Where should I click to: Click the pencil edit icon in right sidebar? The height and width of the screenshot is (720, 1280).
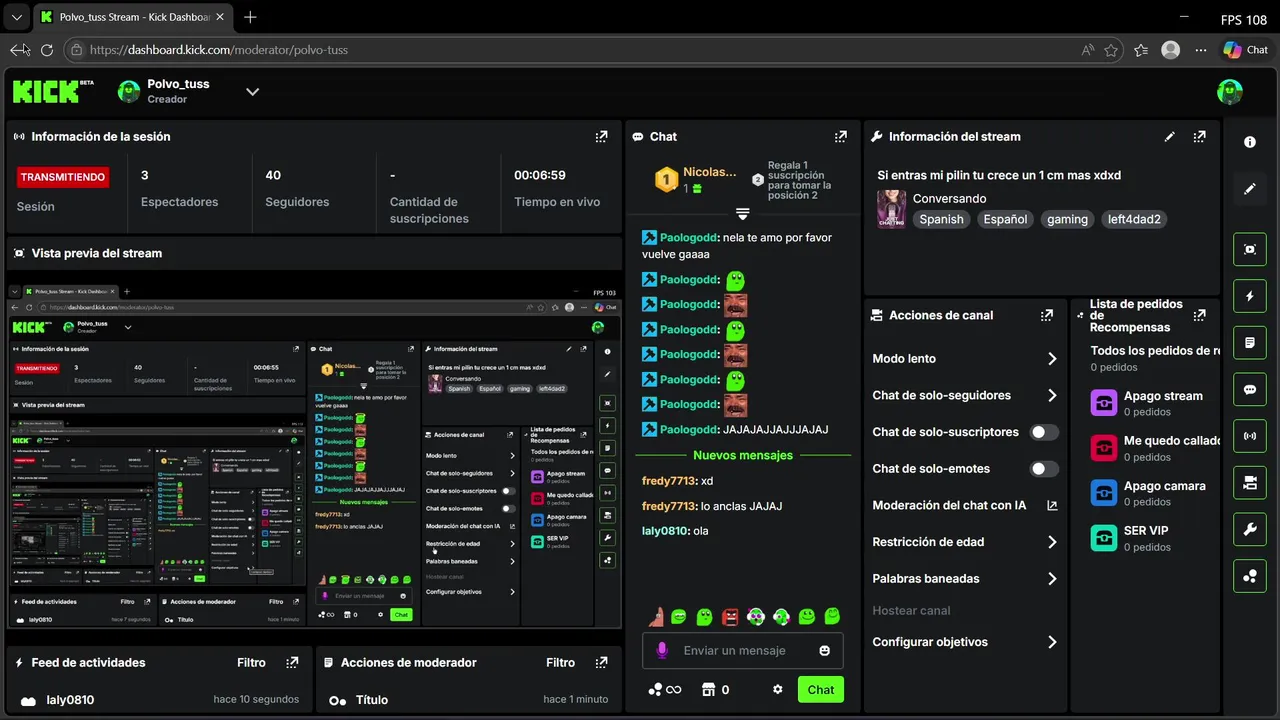point(1250,189)
